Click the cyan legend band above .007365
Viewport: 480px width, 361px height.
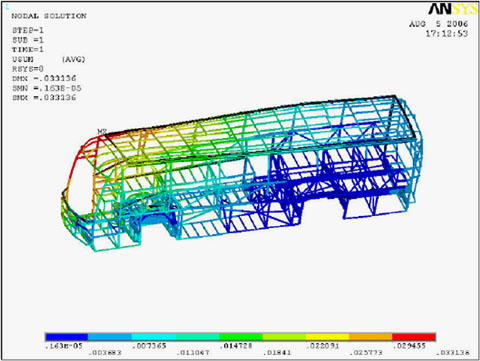pyautogui.click(x=154, y=337)
